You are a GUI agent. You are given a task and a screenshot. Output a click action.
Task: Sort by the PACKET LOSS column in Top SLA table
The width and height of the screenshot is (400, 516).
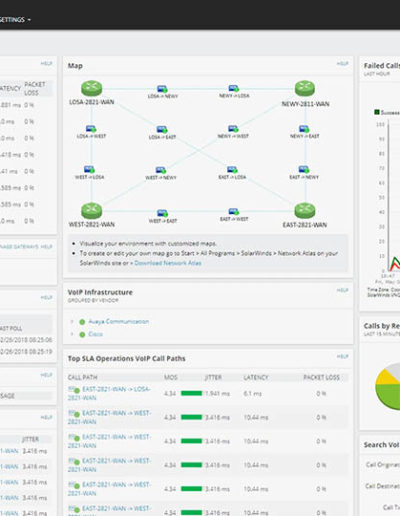(321, 377)
